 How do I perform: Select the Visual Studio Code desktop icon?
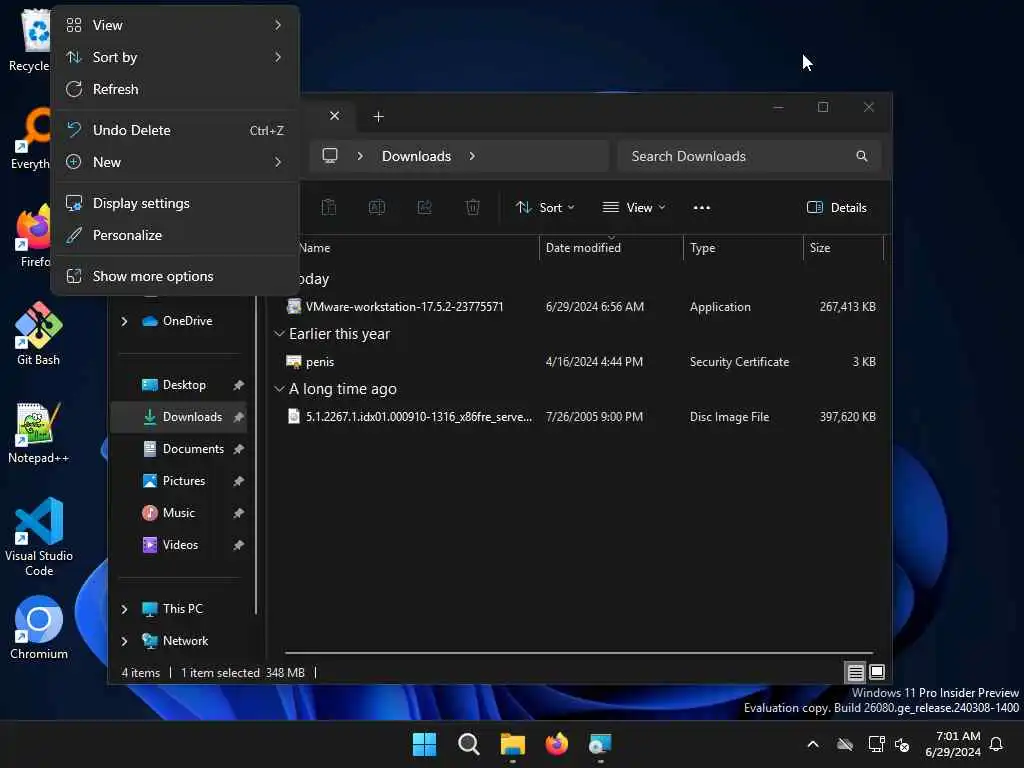(39, 537)
